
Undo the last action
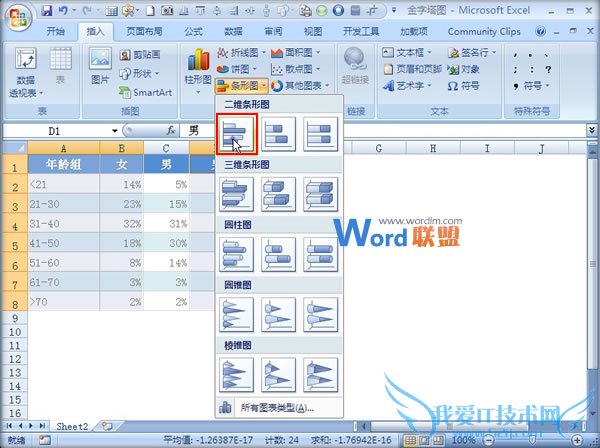pos(63,10)
